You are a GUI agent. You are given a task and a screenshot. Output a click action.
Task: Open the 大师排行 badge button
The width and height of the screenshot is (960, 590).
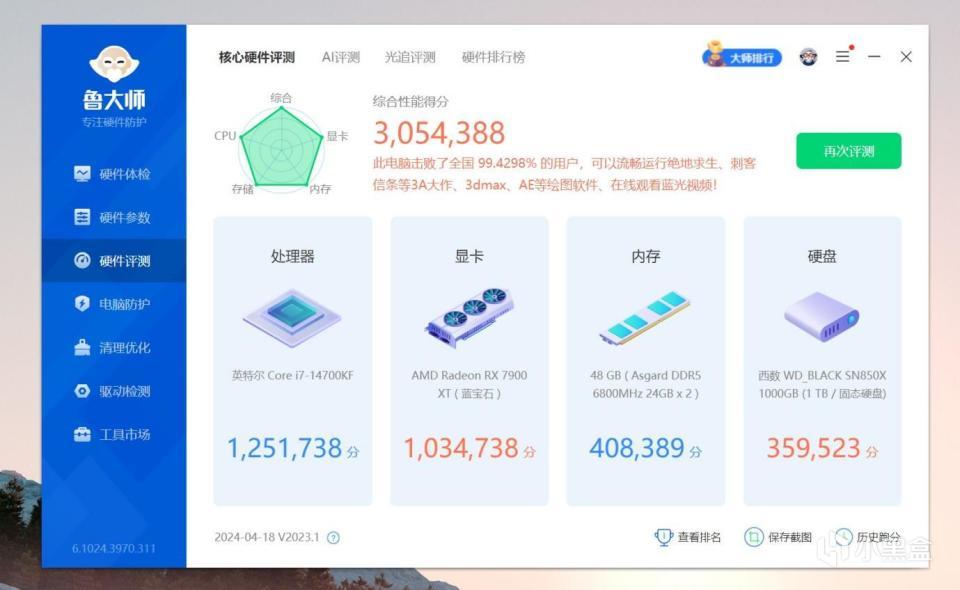click(741, 57)
